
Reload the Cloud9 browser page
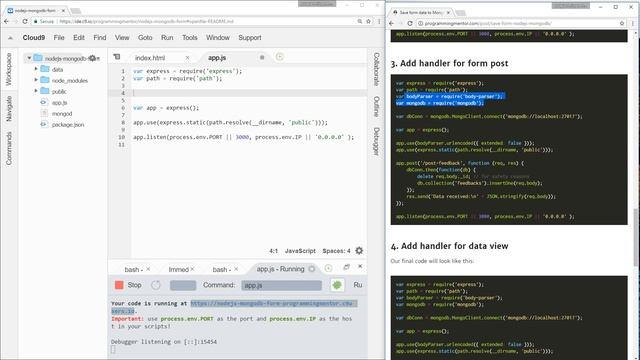pos(25,21)
